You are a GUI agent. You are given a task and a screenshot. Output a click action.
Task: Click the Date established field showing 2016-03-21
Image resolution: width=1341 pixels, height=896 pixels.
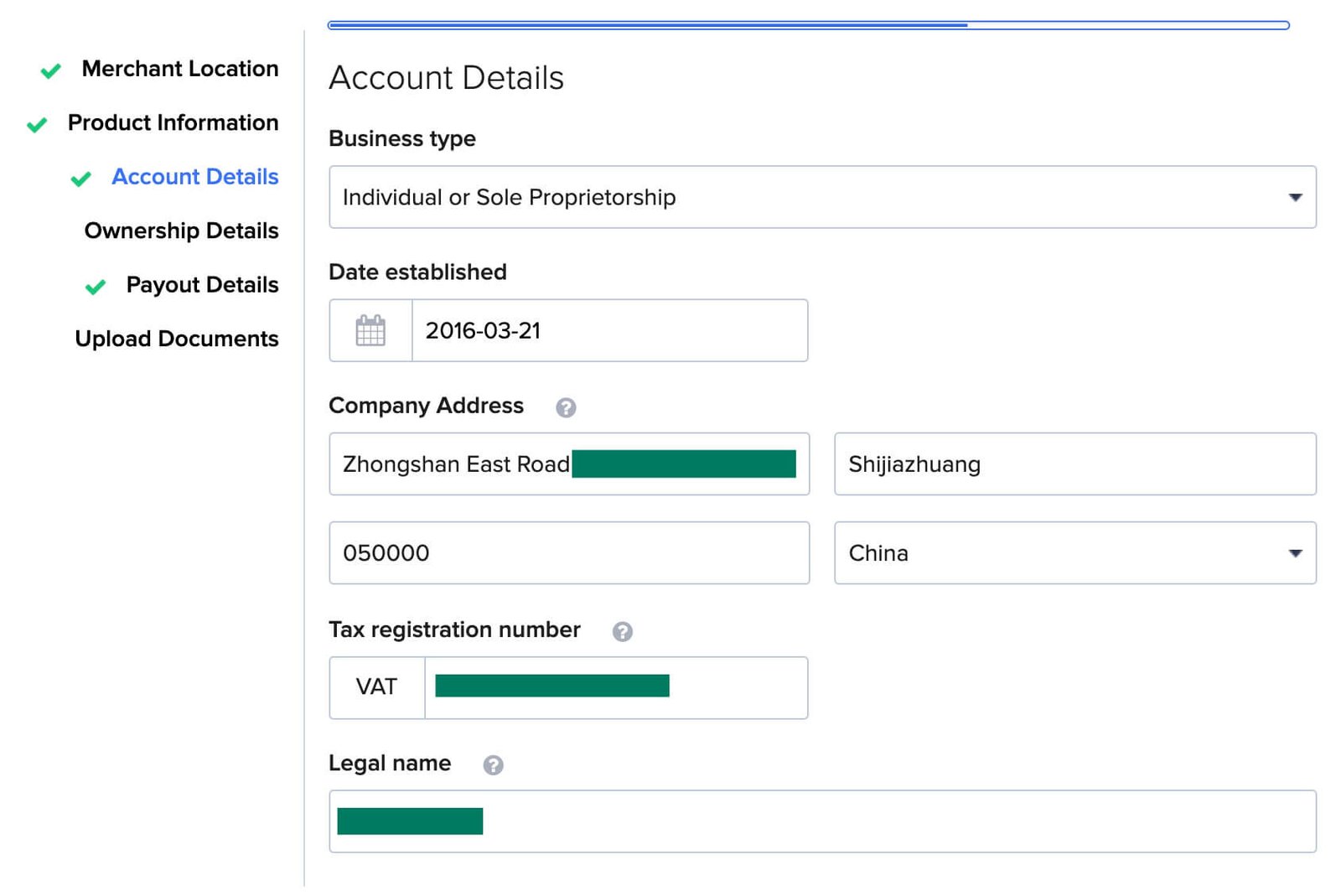coord(610,330)
